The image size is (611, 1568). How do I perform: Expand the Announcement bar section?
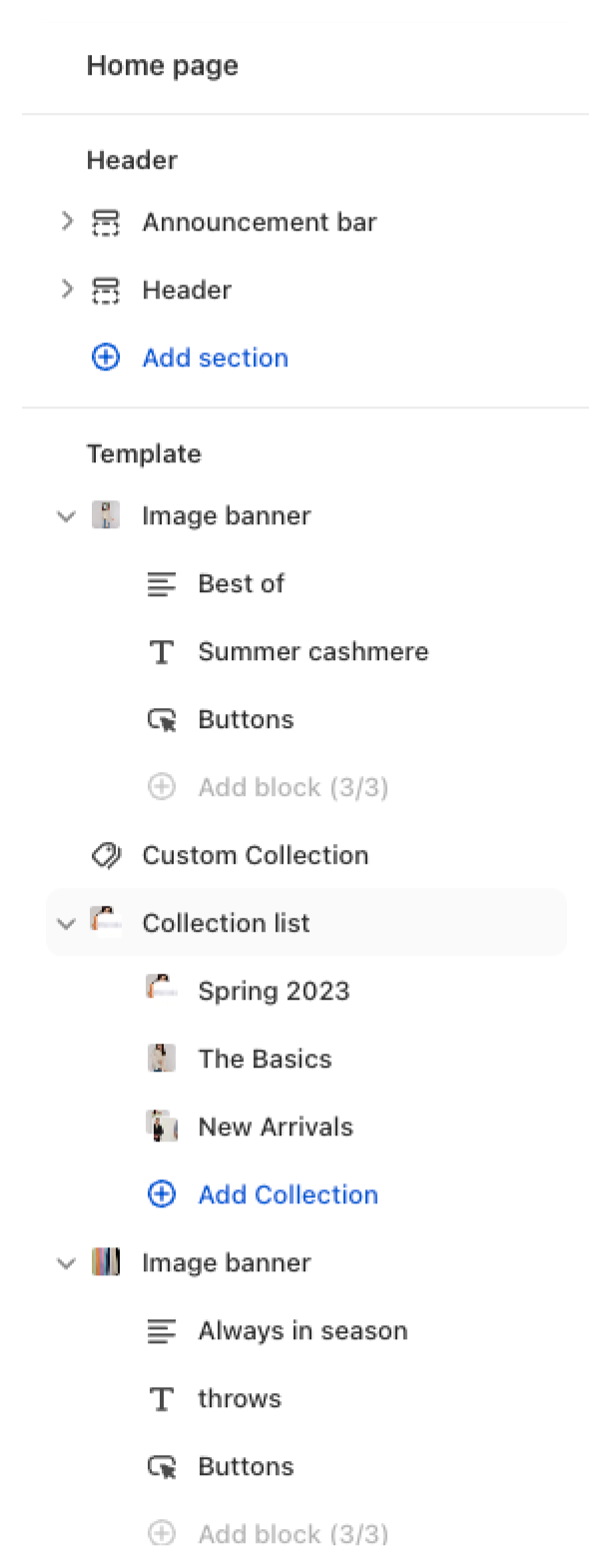point(67,222)
